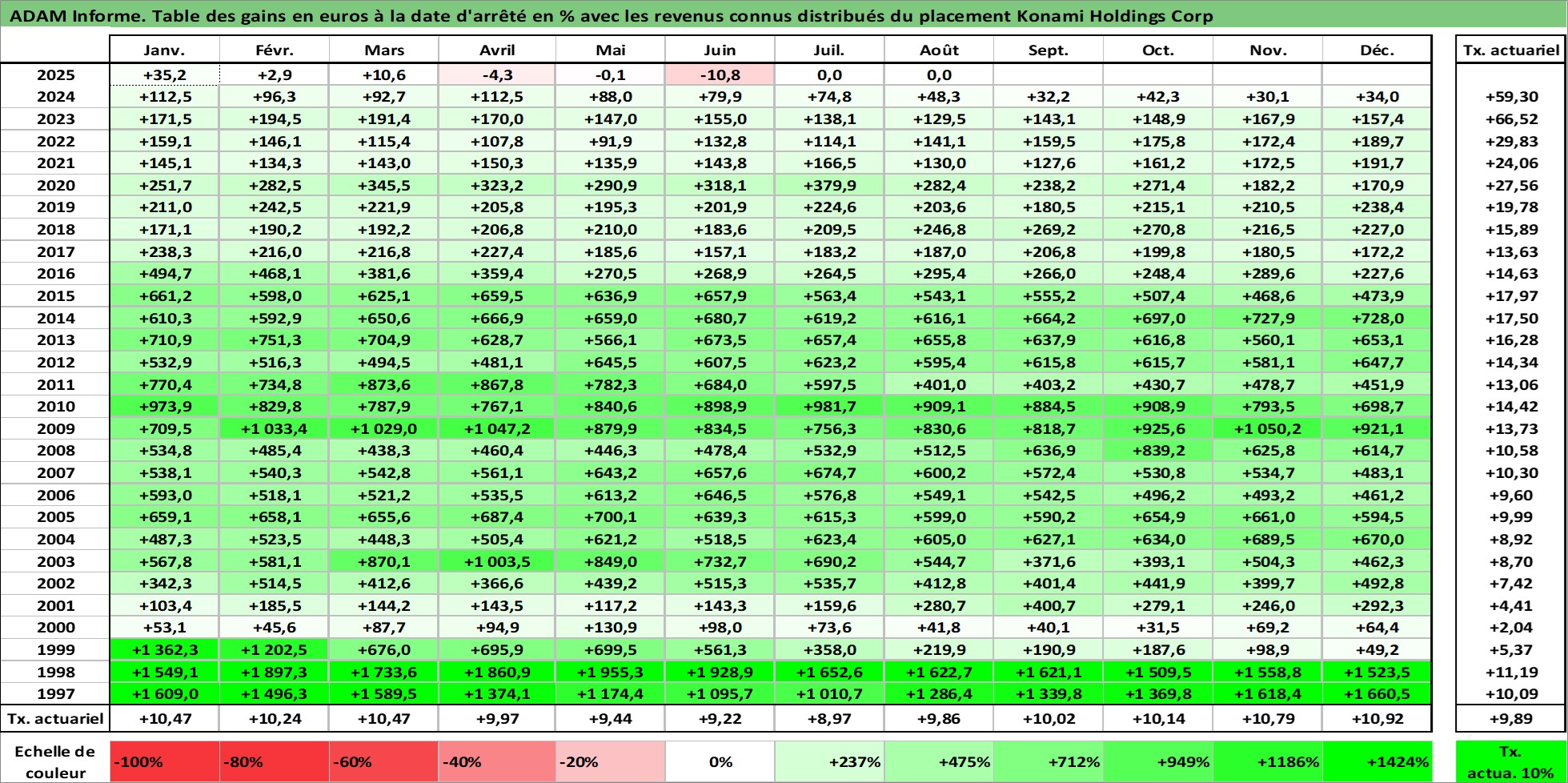The image size is (1568, 783).
Task: Select cell +1 003,5
Action: click(497, 562)
